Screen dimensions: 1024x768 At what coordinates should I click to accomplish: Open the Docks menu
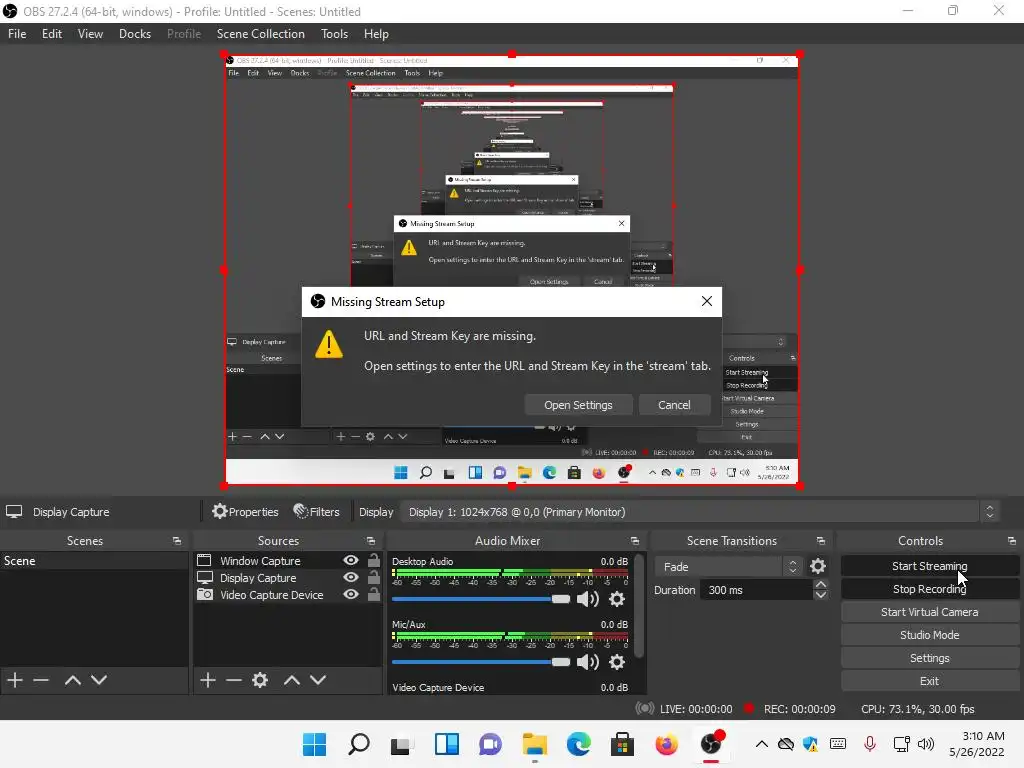135,34
